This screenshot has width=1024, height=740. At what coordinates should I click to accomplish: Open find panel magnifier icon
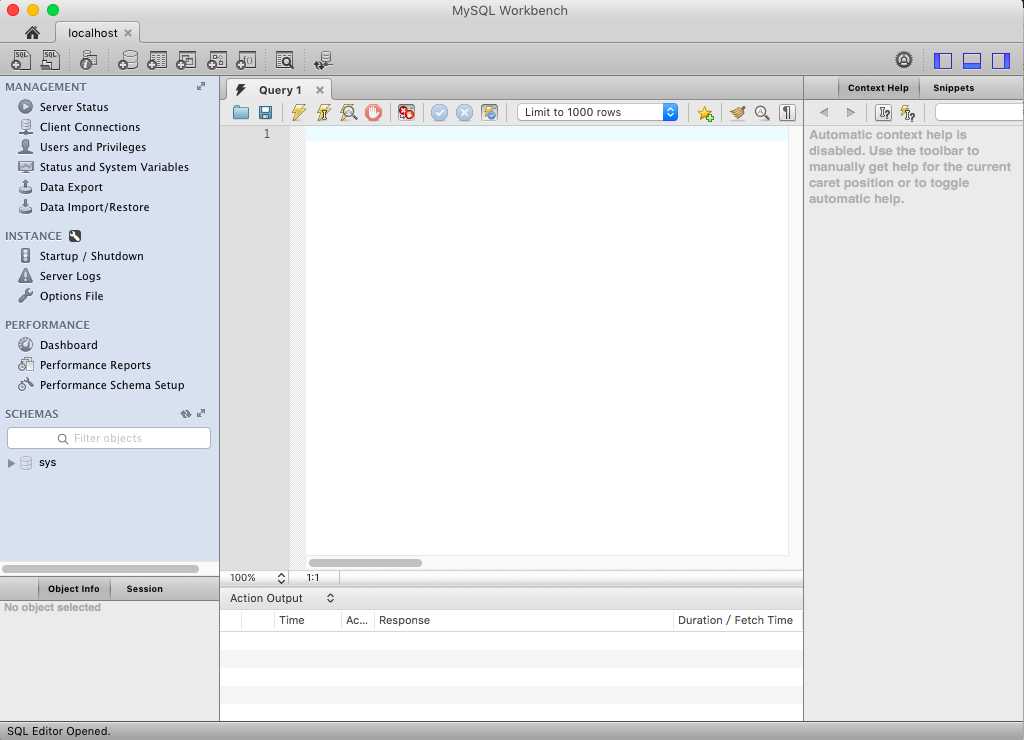pyautogui.click(x=762, y=112)
